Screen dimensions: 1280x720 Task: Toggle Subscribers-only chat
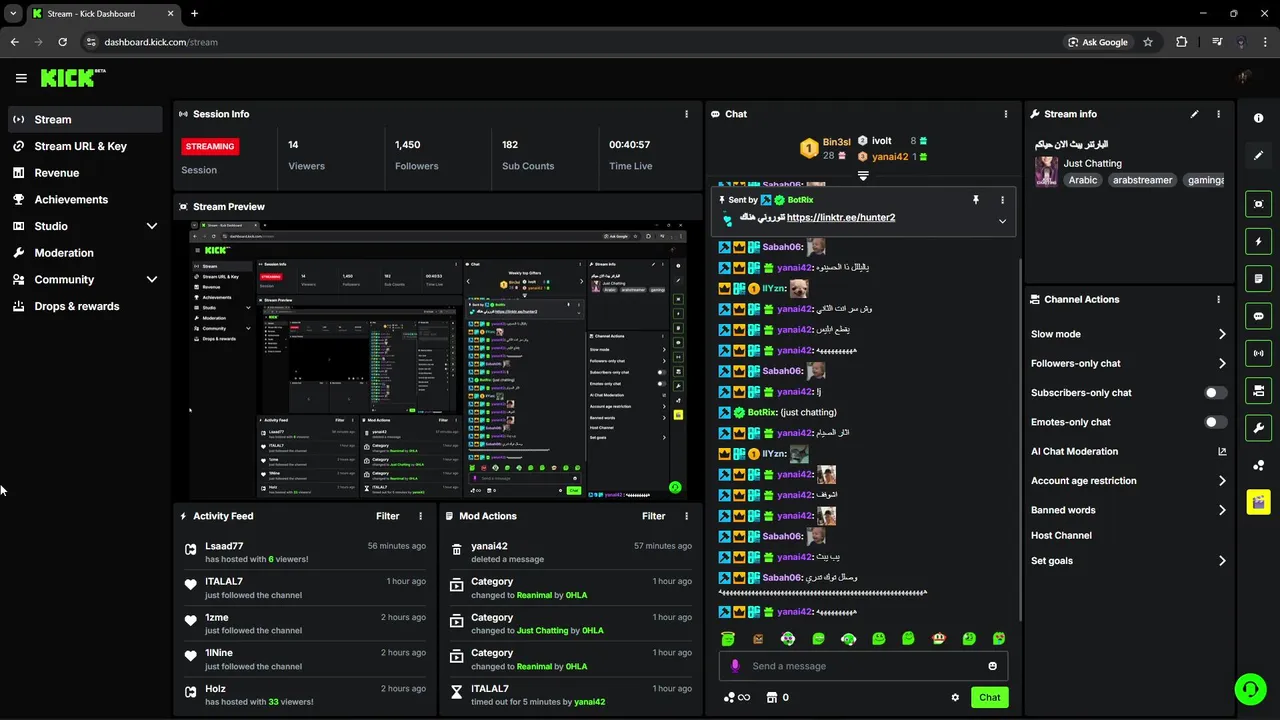pyautogui.click(x=1215, y=393)
